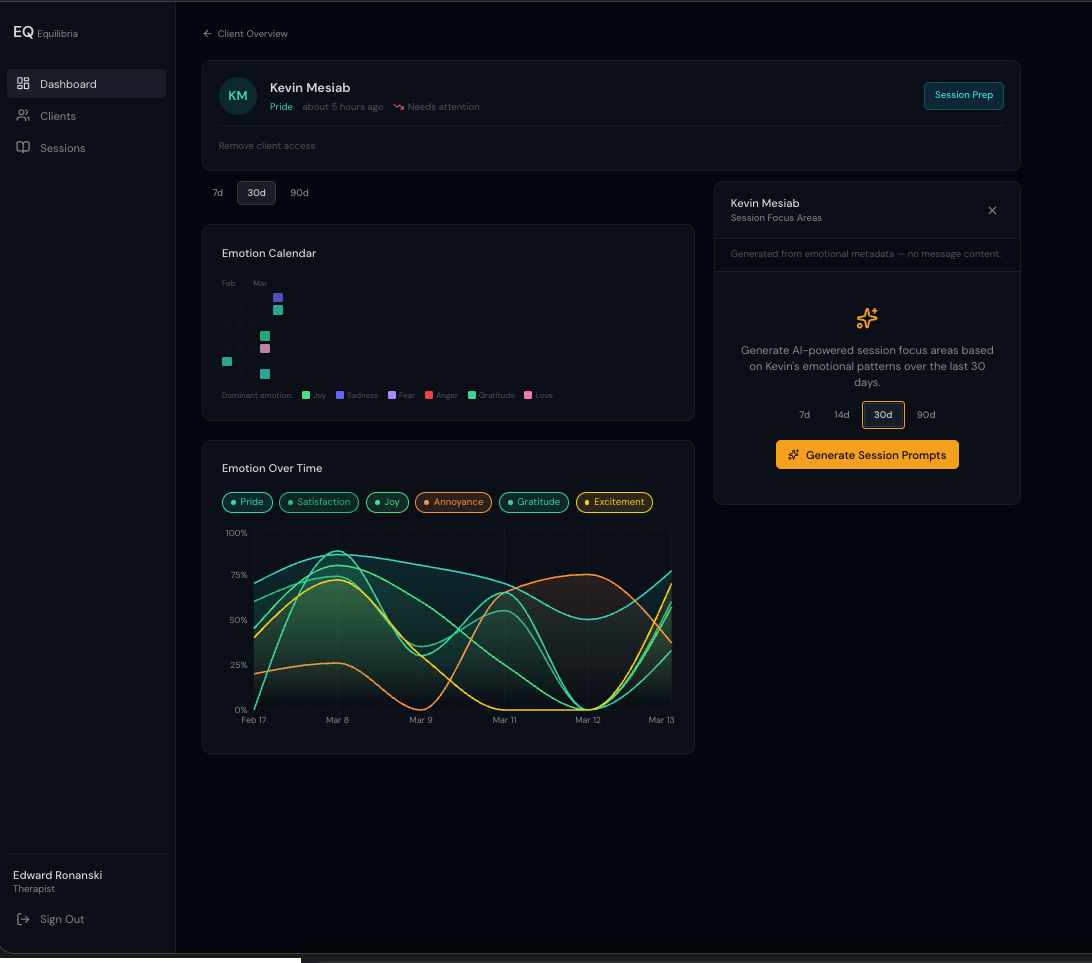1092x963 pixels.
Task: Click the Dashboard grid icon in sidebar
Action: tap(23, 84)
